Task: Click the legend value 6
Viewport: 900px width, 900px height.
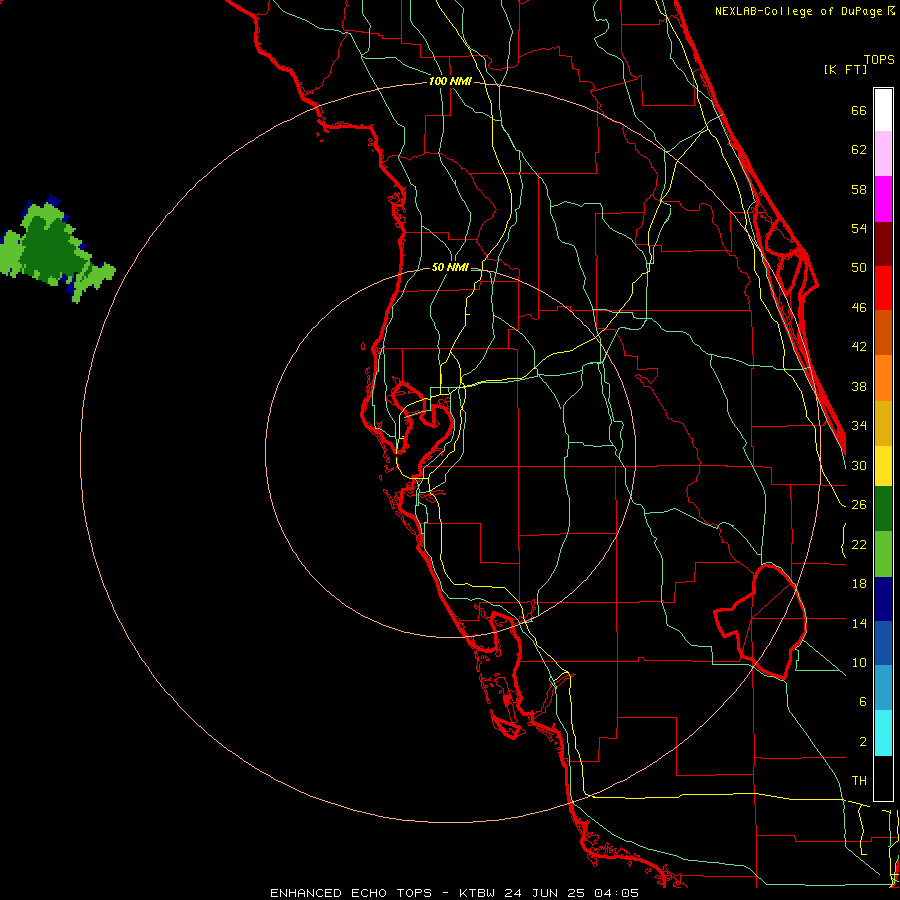Action: pyautogui.click(x=862, y=701)
